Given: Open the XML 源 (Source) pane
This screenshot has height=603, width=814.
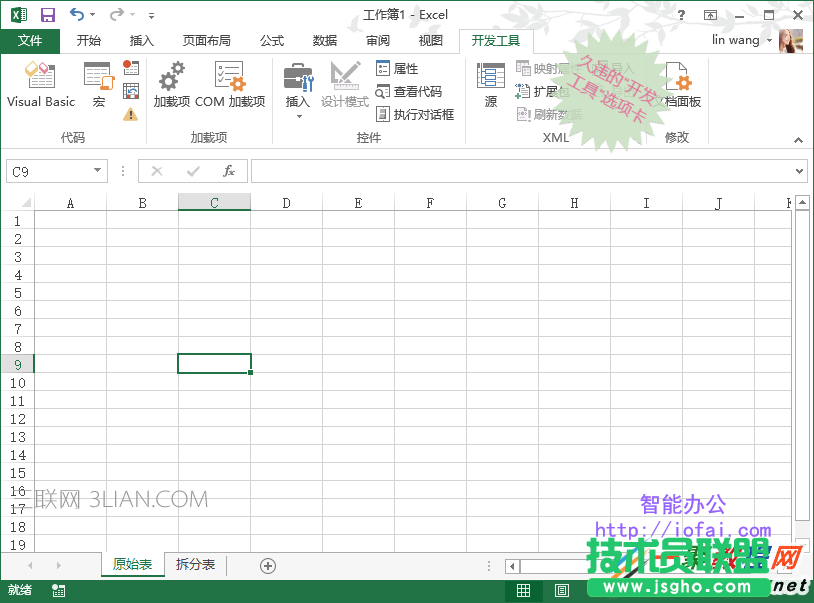Looking at the screenshot, I should tap(490, 85).
